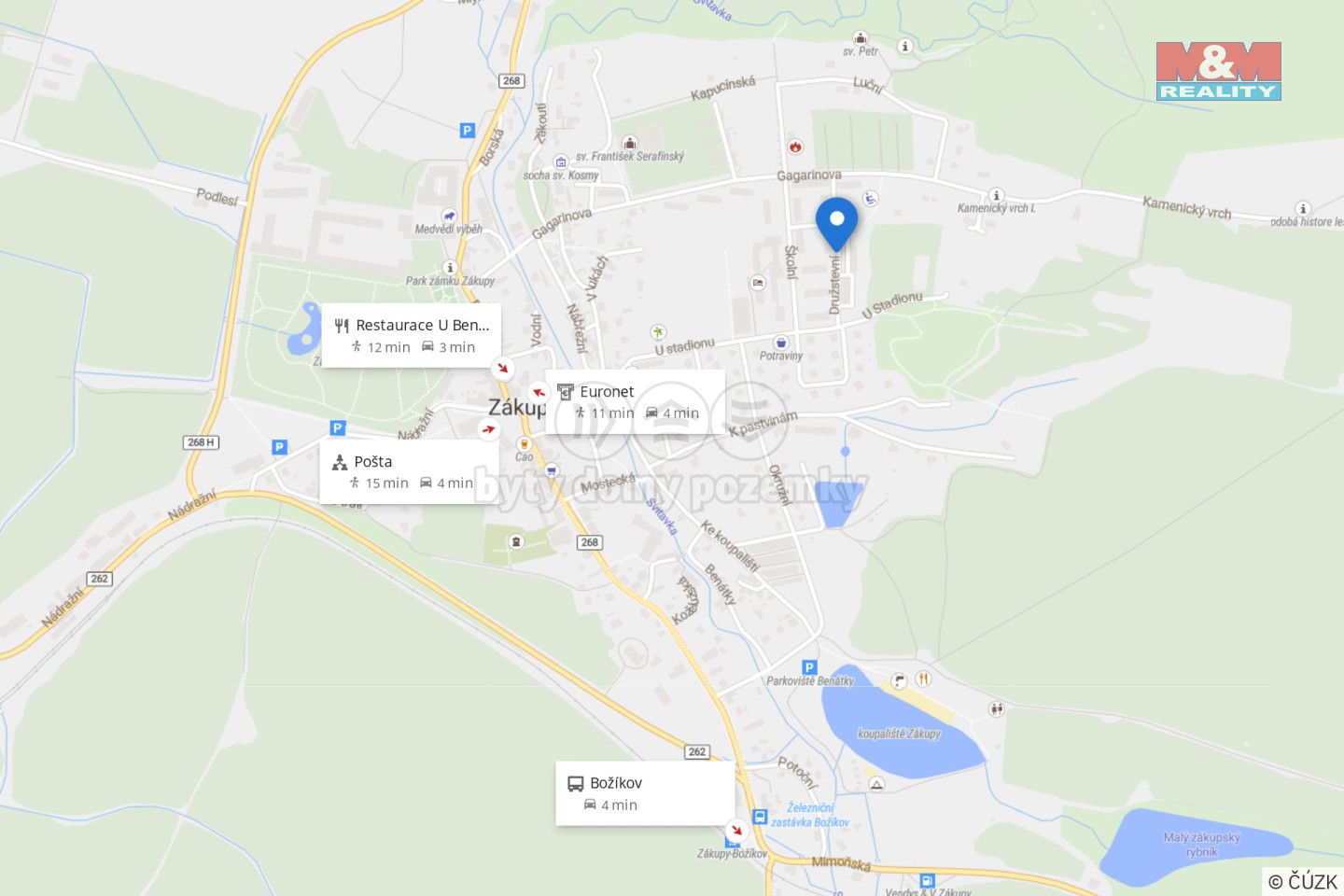This screenshot has height=896, width=1344.
Task: Click the M&M Reality logo
Action: [x=1218, y=71]
